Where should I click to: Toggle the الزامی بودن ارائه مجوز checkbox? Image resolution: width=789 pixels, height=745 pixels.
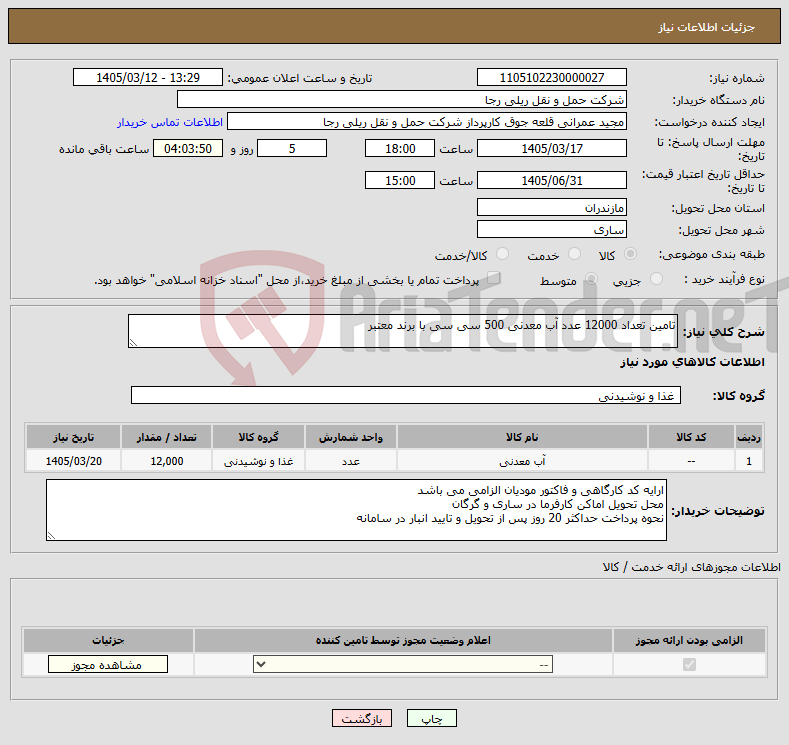[x=689, y=665]
